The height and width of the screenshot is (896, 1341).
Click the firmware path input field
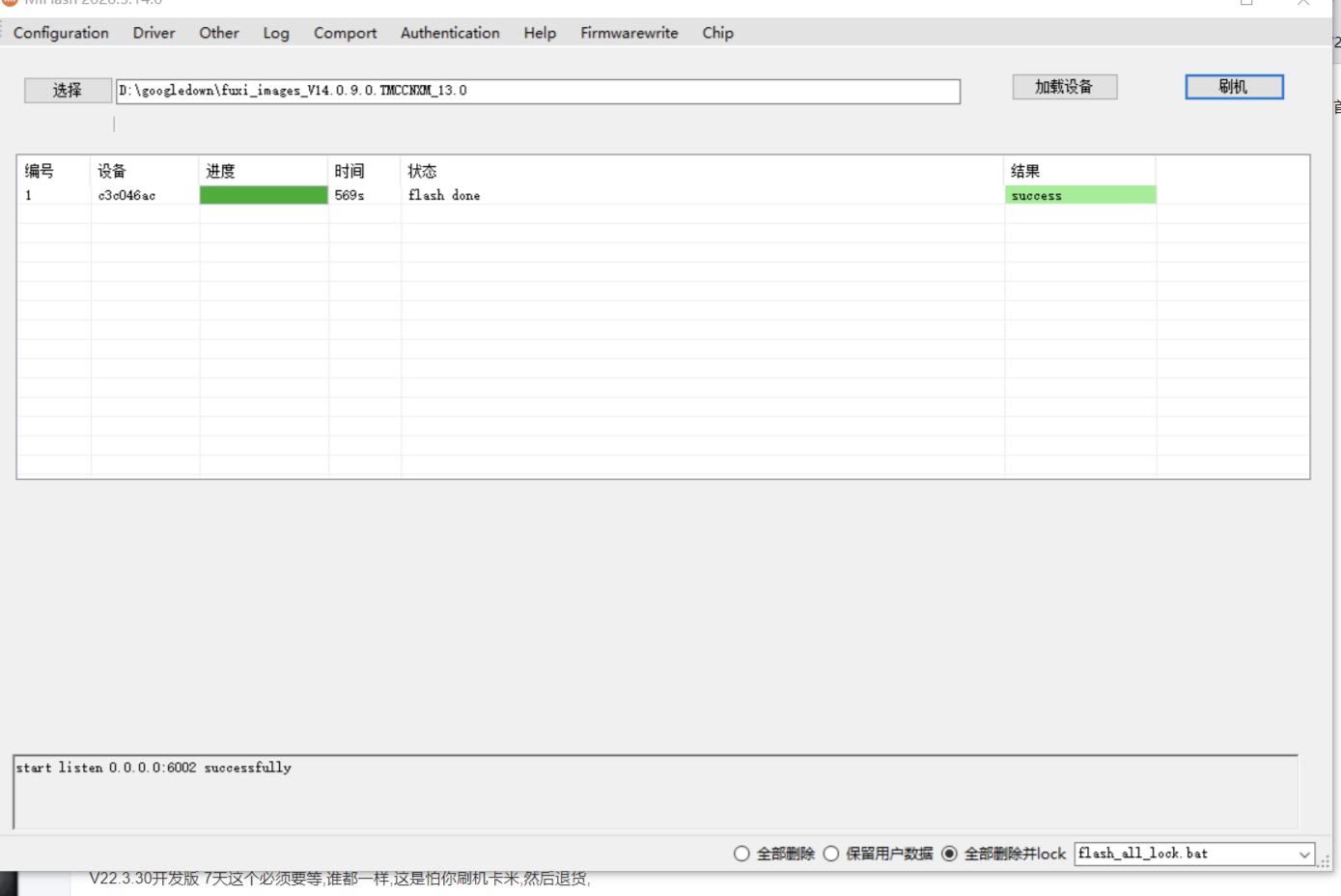pyautogui.click(x=537, y=91)
